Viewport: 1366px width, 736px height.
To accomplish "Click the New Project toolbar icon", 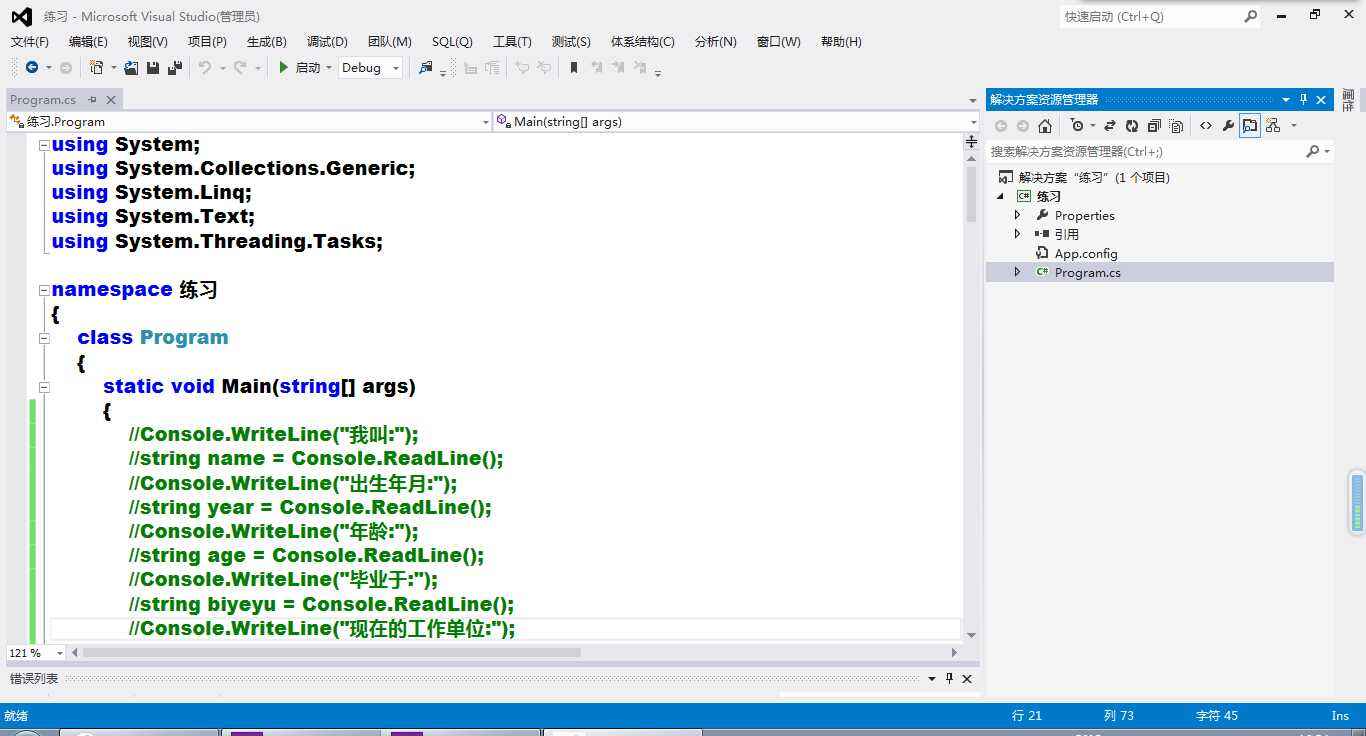I will tap(96, 68).
